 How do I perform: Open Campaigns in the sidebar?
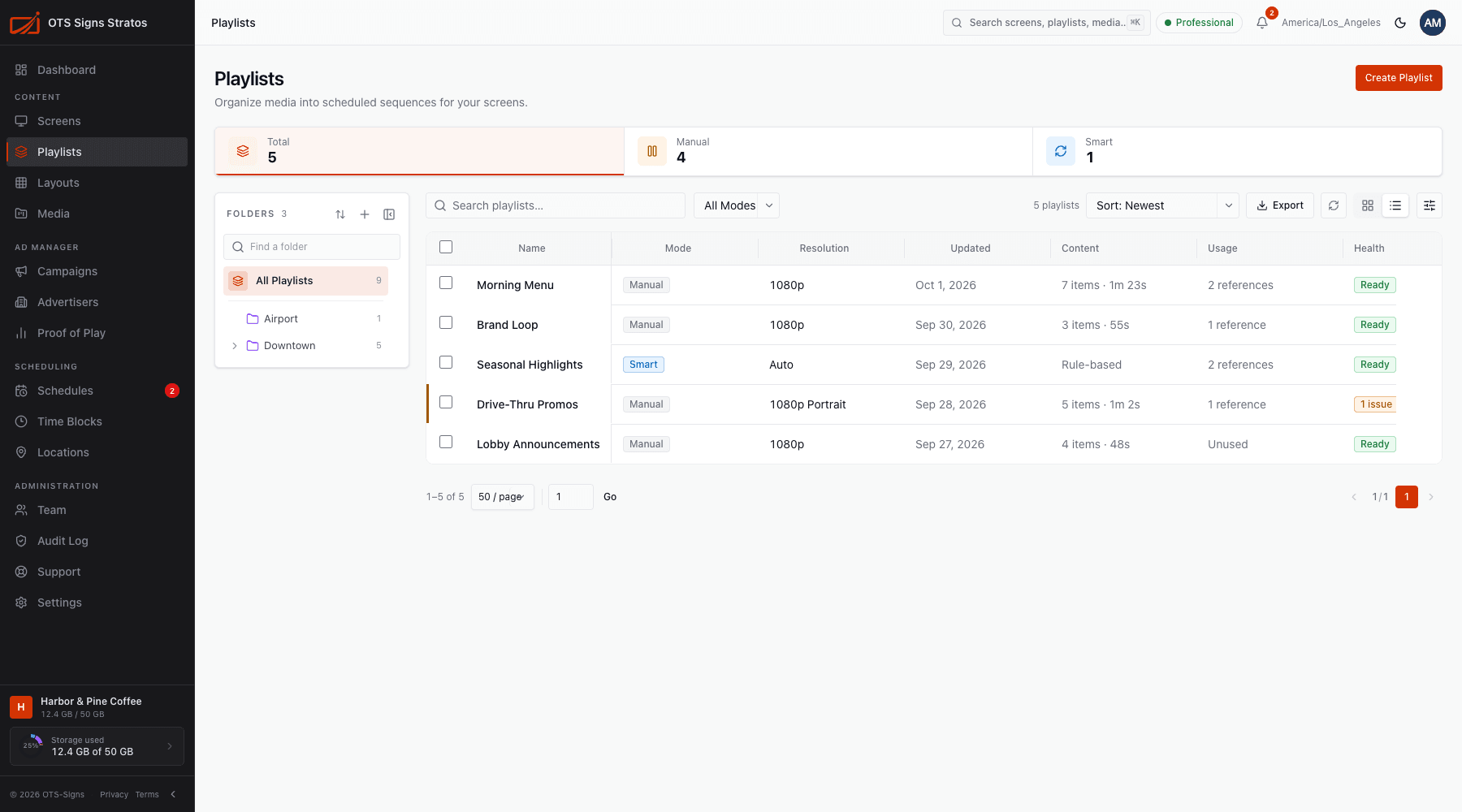(97, 271)
